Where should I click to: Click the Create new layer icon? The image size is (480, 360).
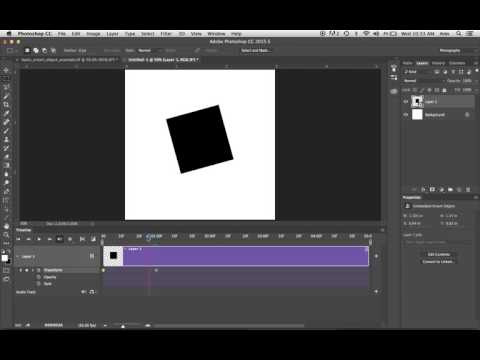point(459,189)
